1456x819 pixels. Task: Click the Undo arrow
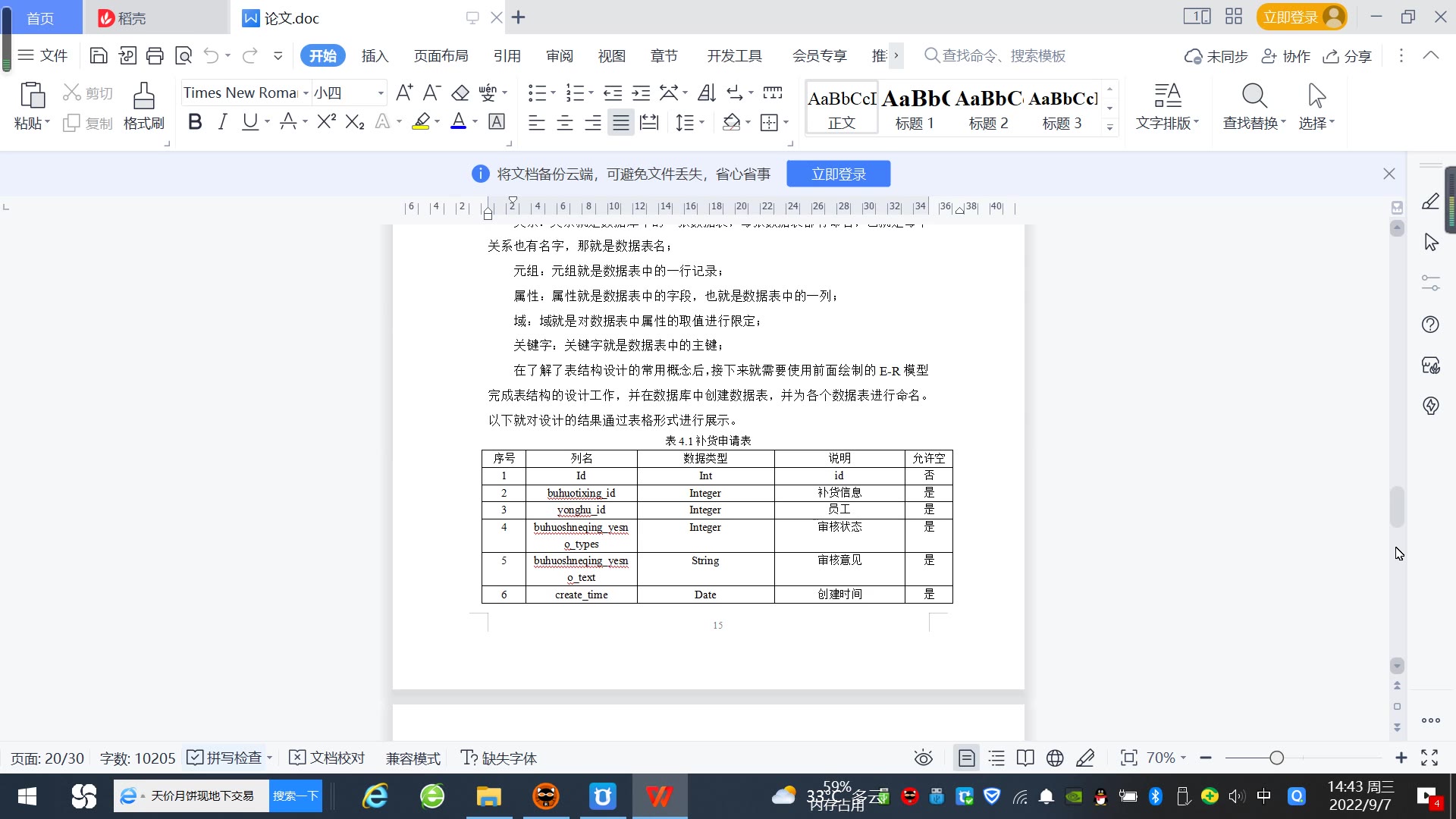[211, 55]
